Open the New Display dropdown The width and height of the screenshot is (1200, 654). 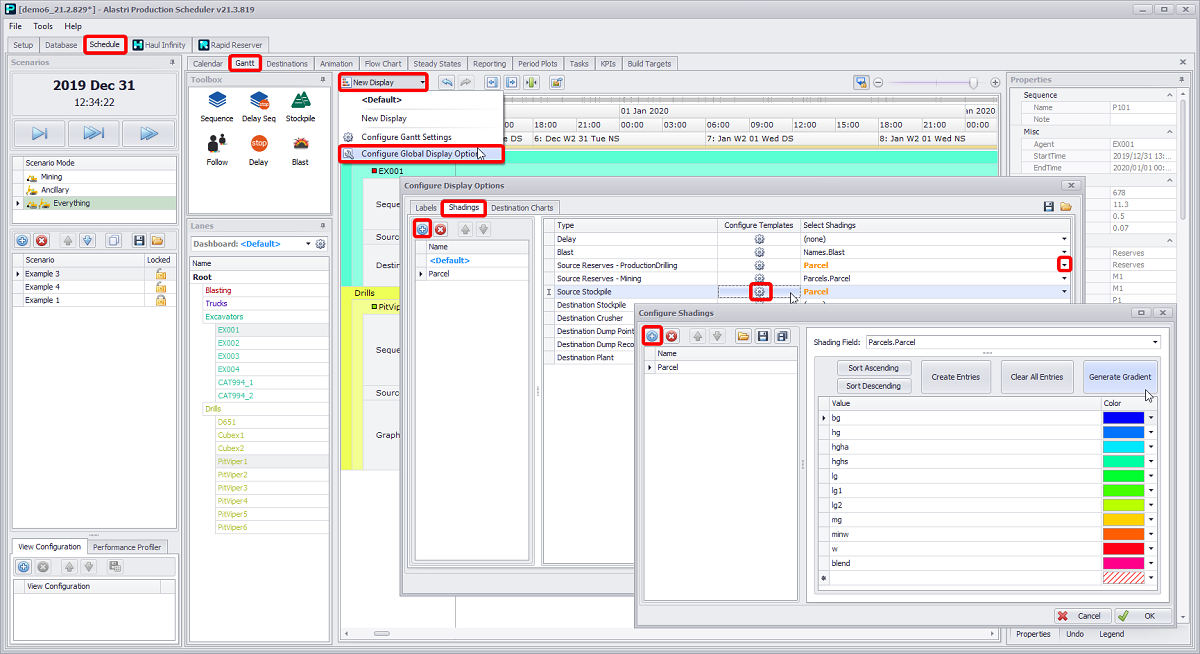(423, 83)
